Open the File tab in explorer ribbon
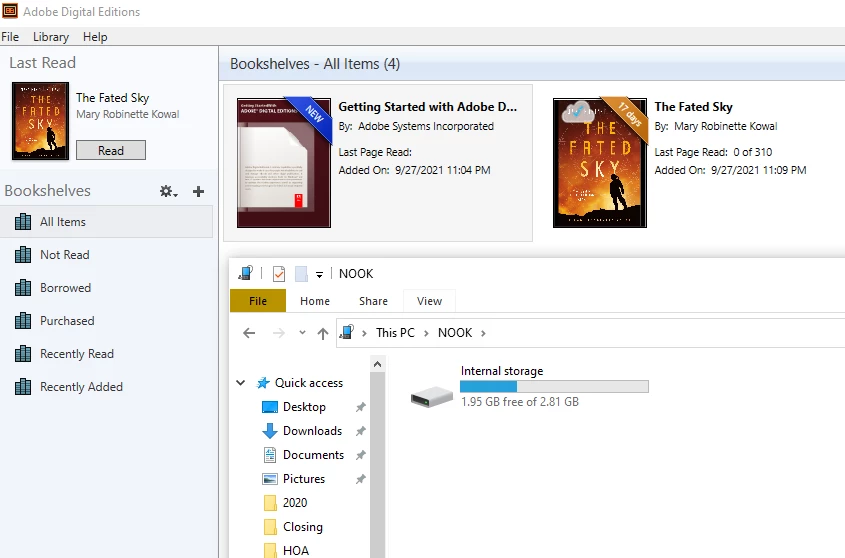Viewport: 845px width, 558px height. coord(258,301)
